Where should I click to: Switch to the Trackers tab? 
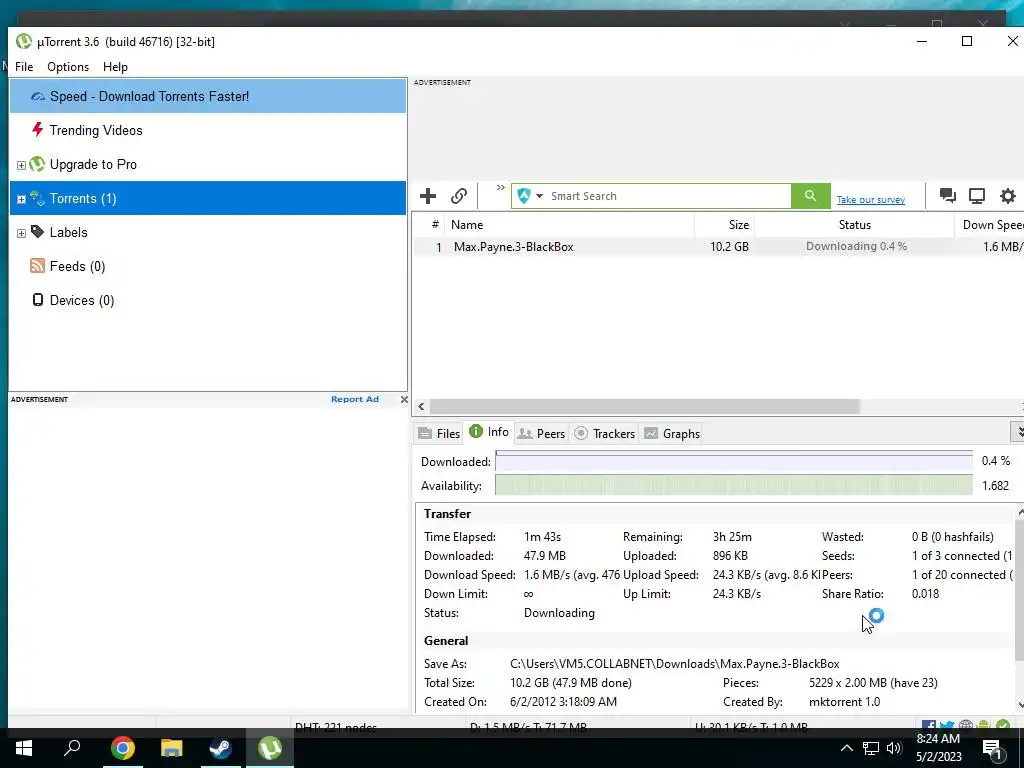coord(604,434)
